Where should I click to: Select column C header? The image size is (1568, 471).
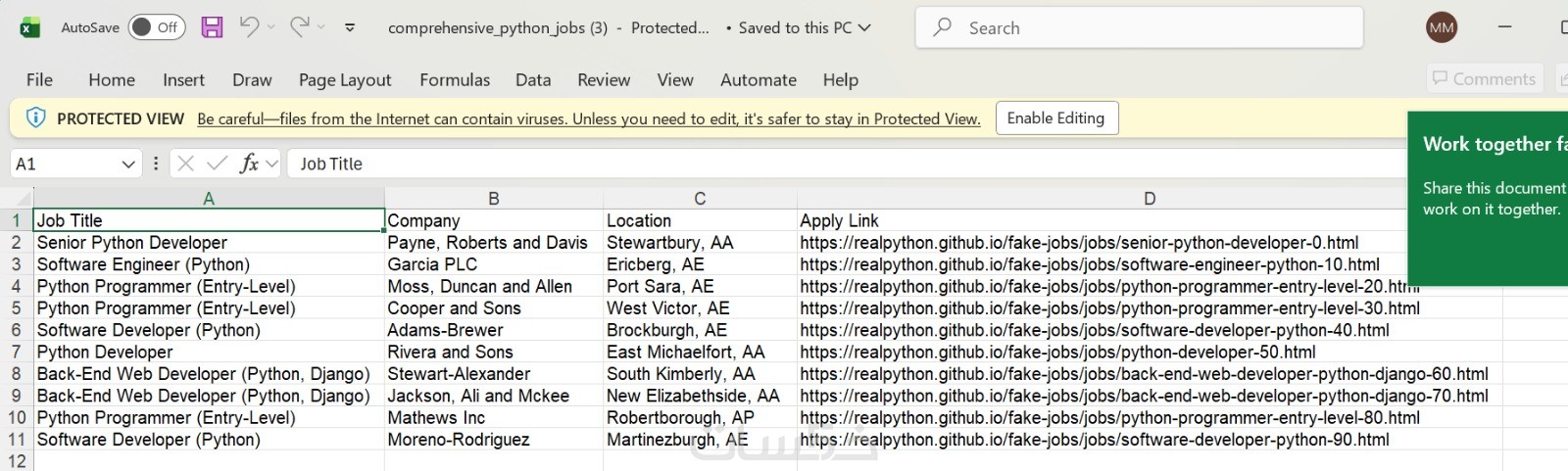(700, 199)
